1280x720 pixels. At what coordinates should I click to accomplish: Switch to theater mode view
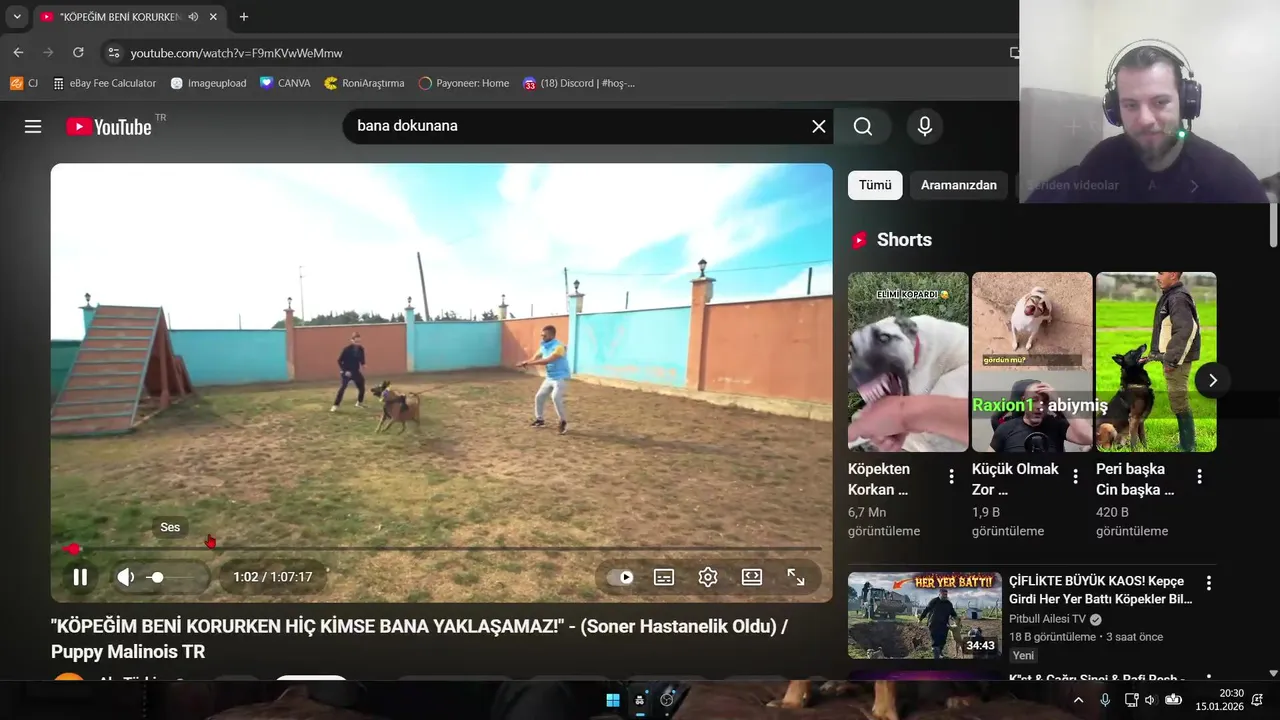click(752, 577)
